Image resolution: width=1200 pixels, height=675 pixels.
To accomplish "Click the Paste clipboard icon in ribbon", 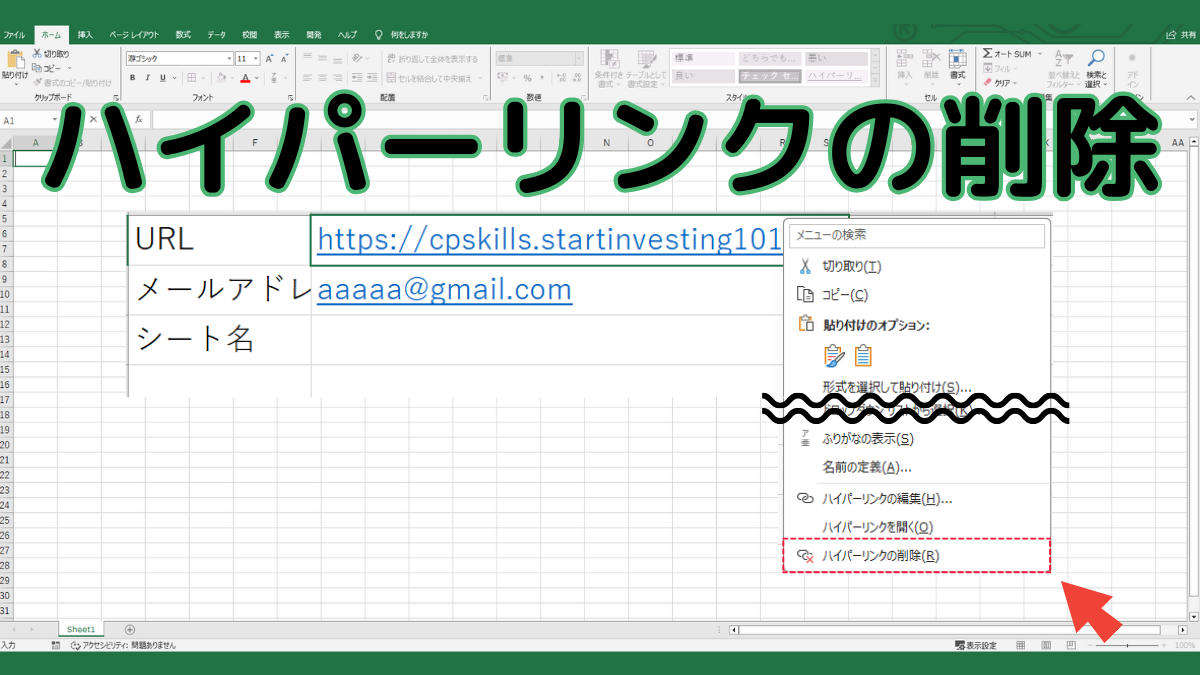I will click(x=15, y=58).
